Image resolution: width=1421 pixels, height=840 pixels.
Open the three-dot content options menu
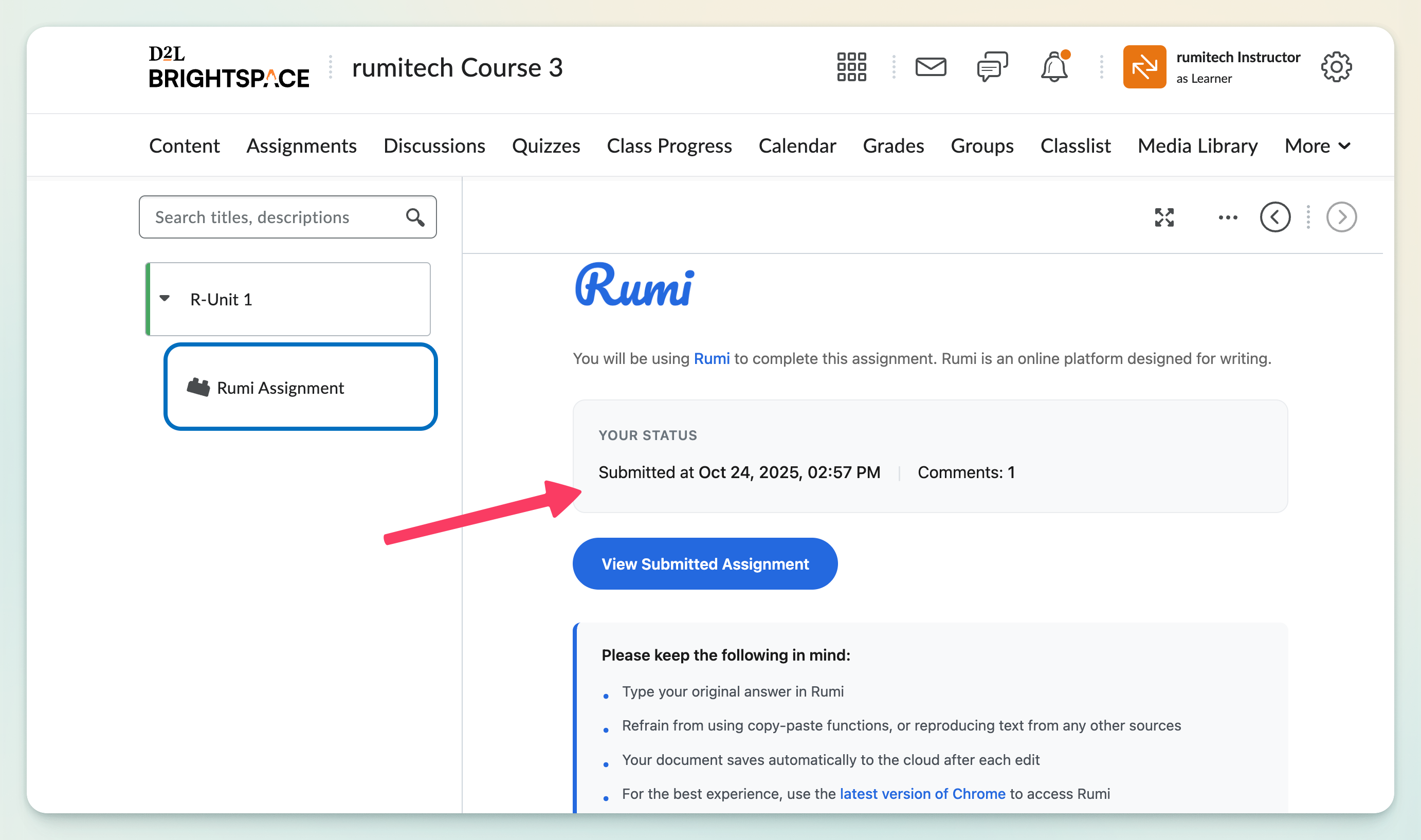coord(1228,217)
